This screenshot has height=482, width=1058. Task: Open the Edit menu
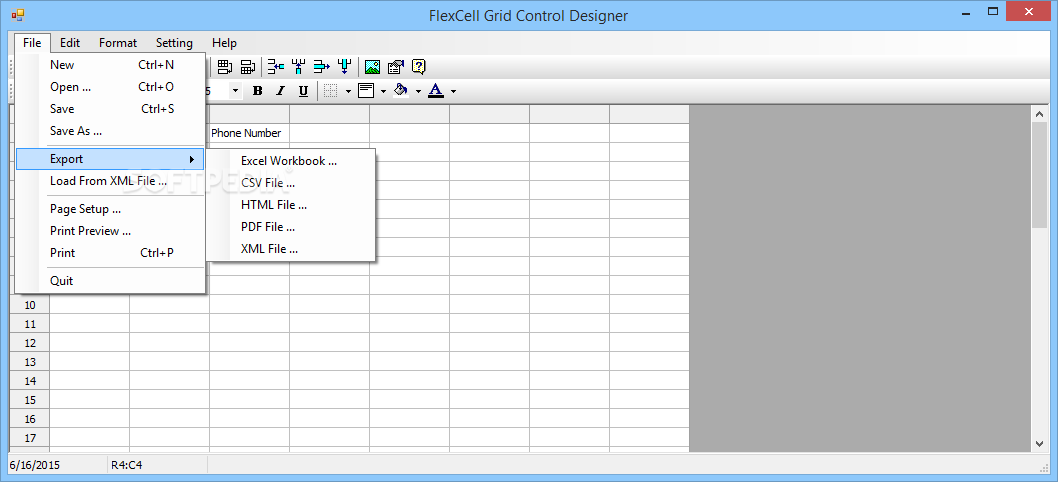coord(70,43)
